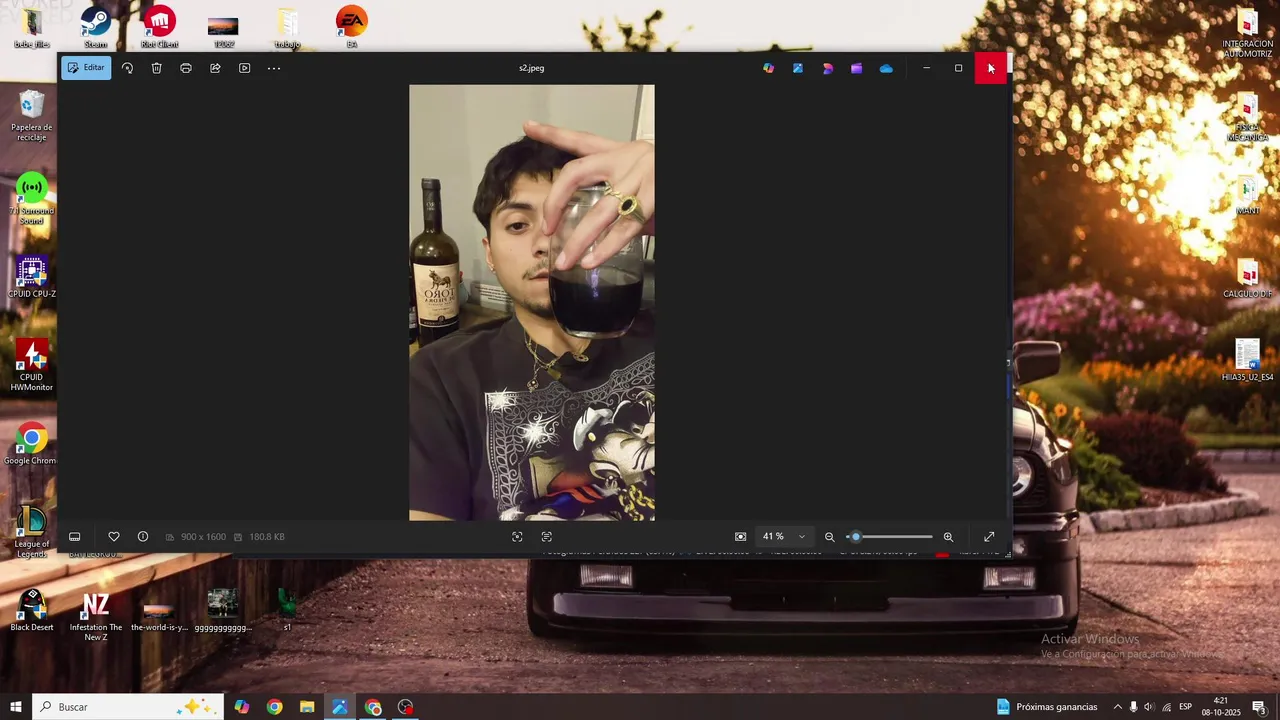The width and height of the screenshot is (1280, 720).
Task: Delete the photo using the trash icon
Action: [x=156, y=68]
